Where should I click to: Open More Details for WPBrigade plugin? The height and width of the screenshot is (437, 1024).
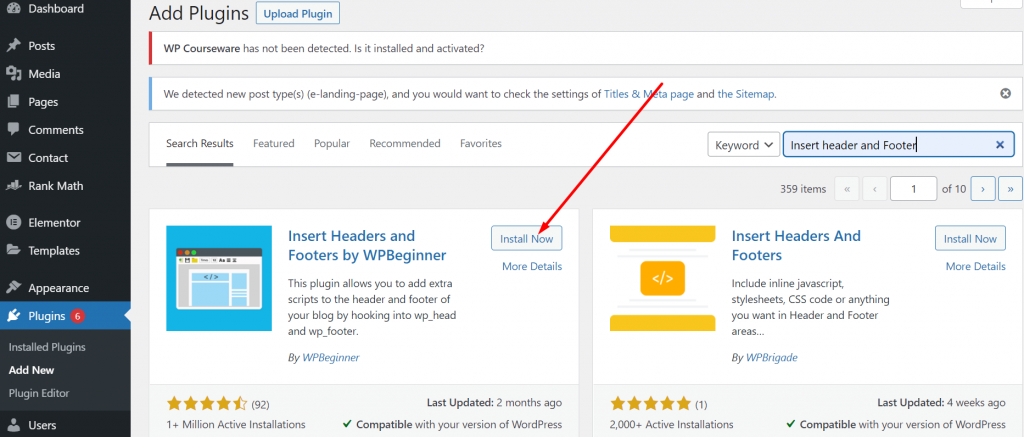975,267
